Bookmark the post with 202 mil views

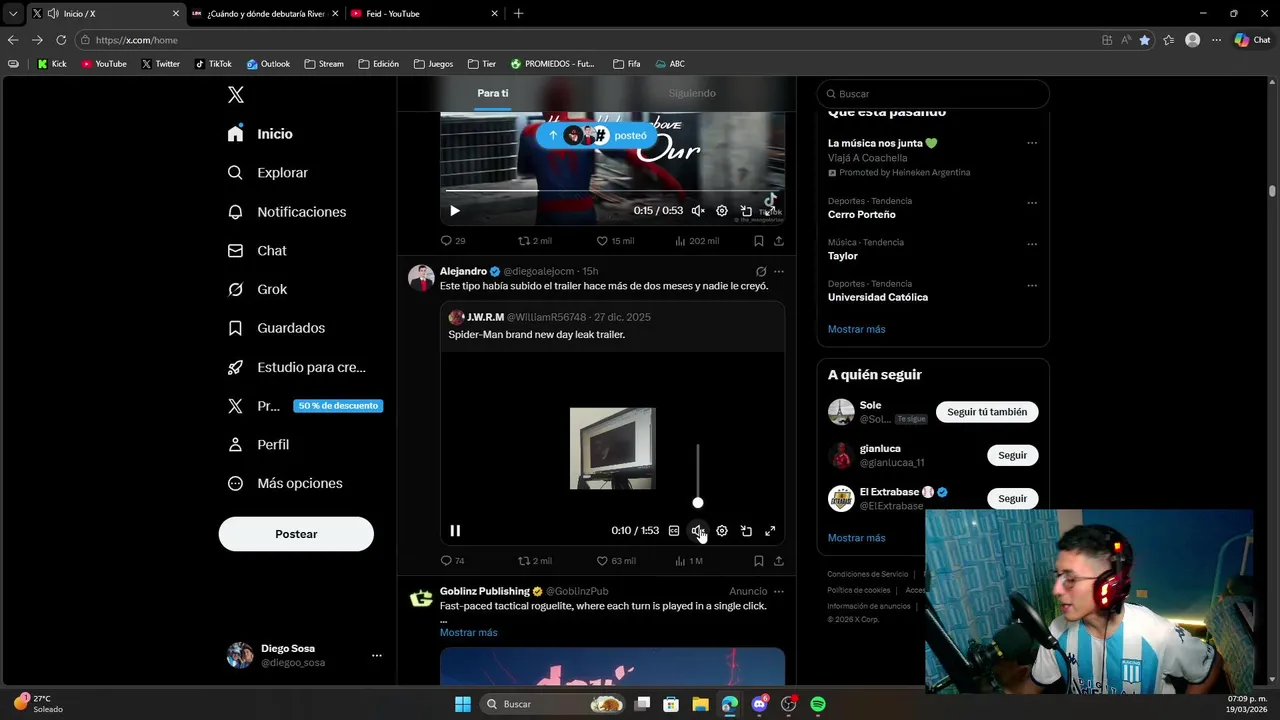(x=759, y=241)
